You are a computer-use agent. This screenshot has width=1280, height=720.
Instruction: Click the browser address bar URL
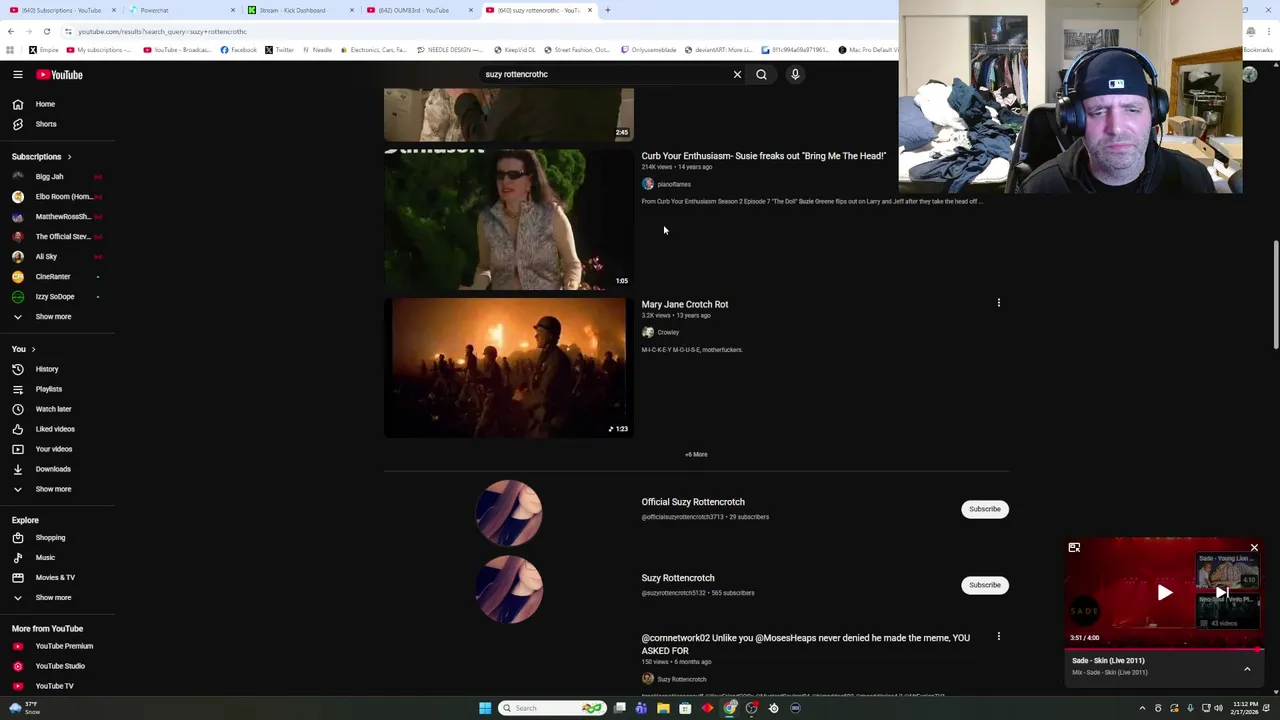[x=162, y=31]
